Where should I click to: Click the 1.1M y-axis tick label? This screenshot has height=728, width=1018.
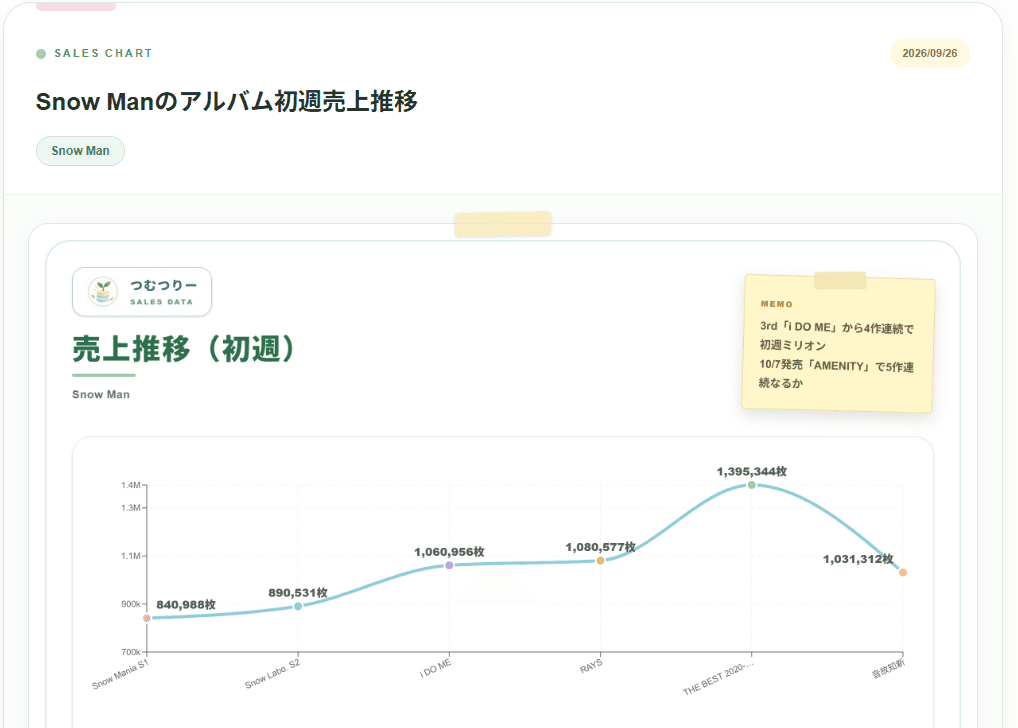(x=130, y=556)
